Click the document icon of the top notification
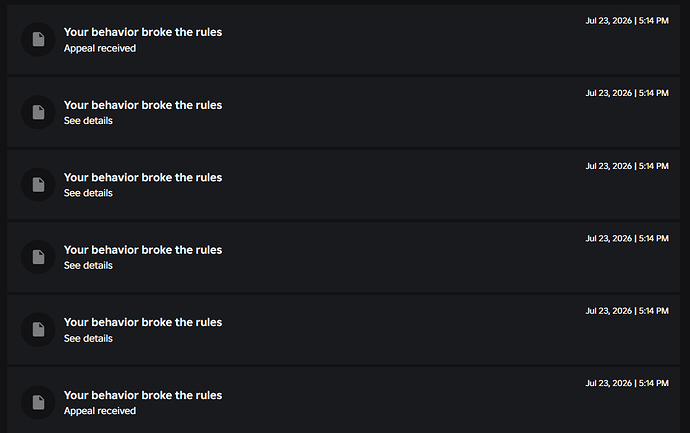This screenshot has height=433, width=690. [x=38, y=40]
